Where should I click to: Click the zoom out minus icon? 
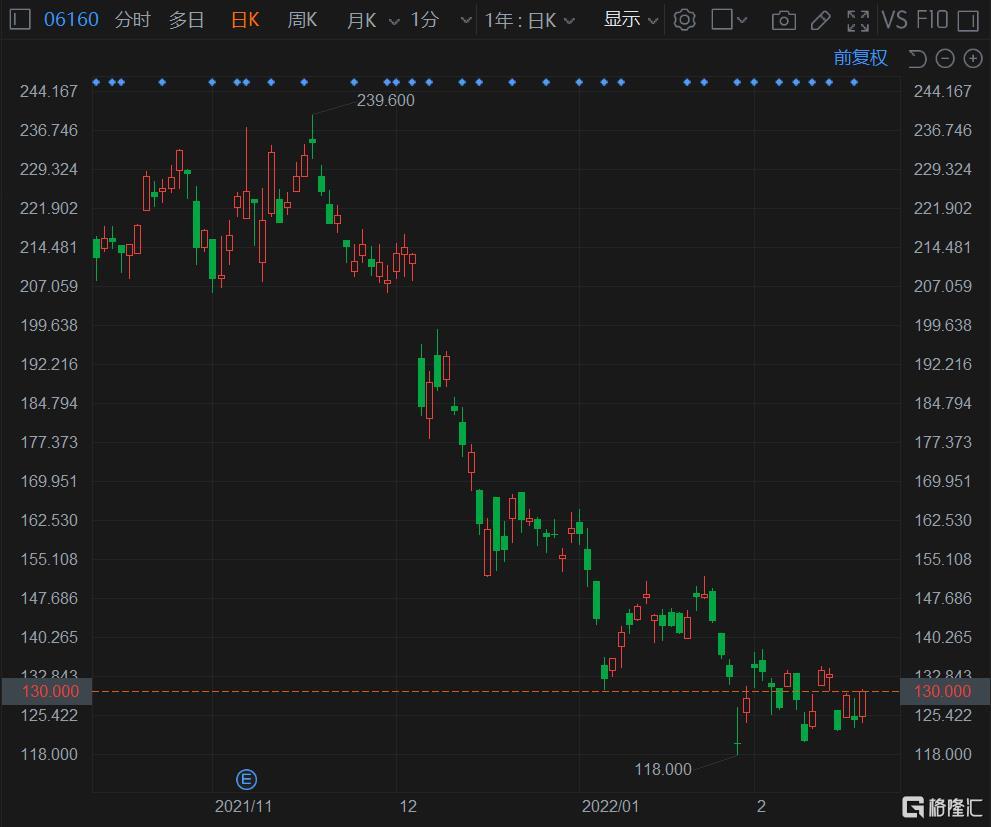pyautogui.click(x=946, y=59)
